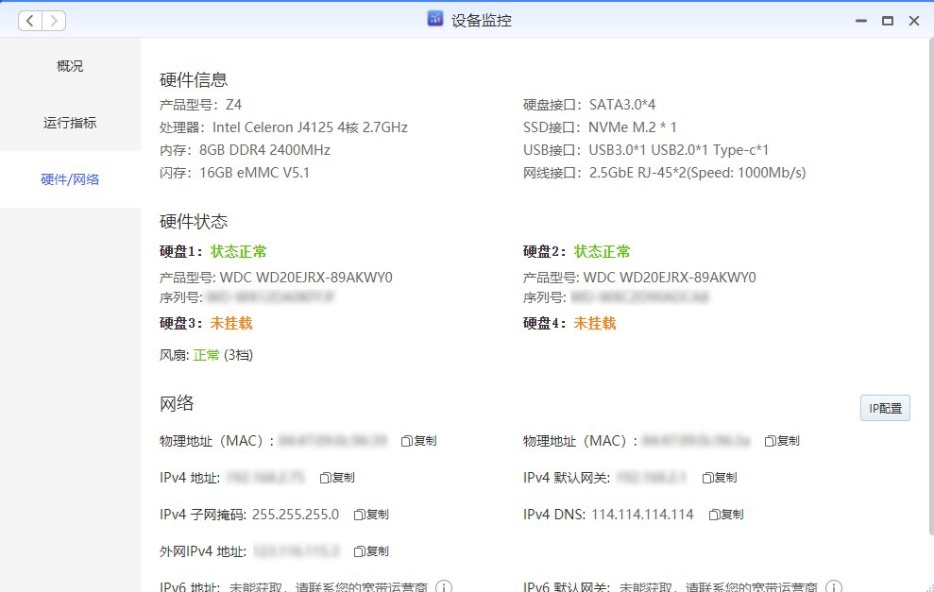The height and width of the screenshot is (592, 934).
Task: Click 硬盘1 状态正常 status text
Action: click(238, 252)
